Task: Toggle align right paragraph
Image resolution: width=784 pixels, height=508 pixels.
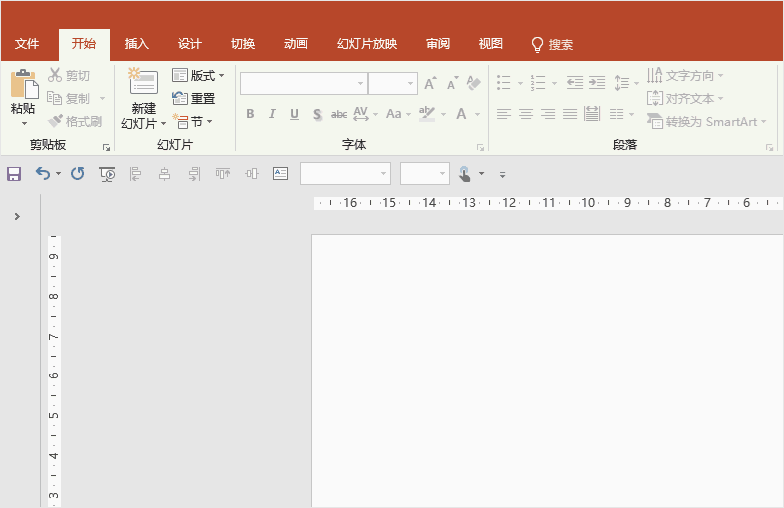Action: (x=548, y=114)
